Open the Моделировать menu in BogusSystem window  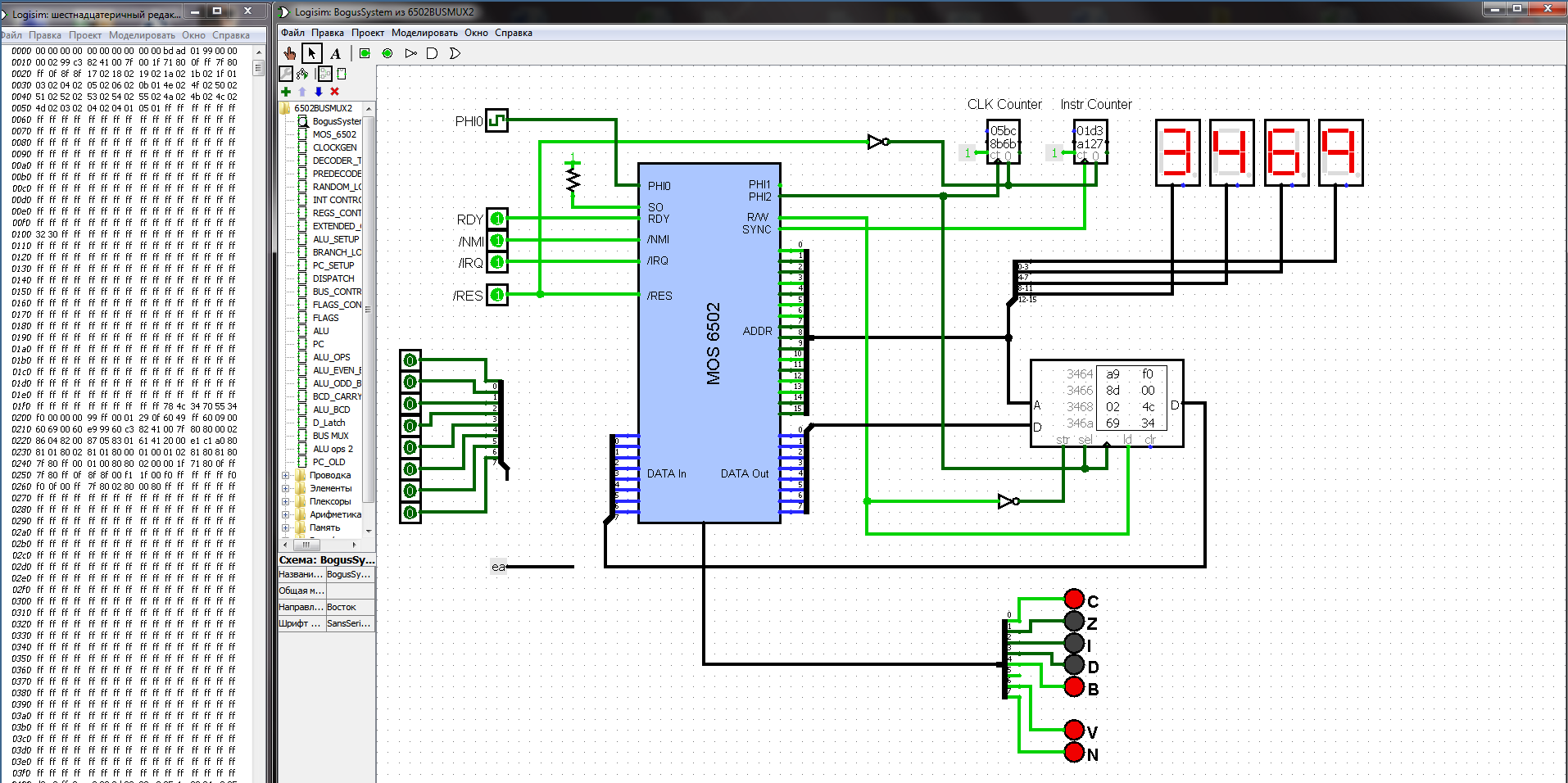coord(424,33)
